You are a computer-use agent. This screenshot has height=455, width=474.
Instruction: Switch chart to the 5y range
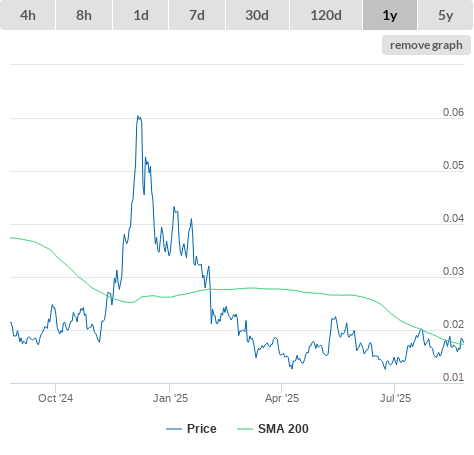point(445,15)
